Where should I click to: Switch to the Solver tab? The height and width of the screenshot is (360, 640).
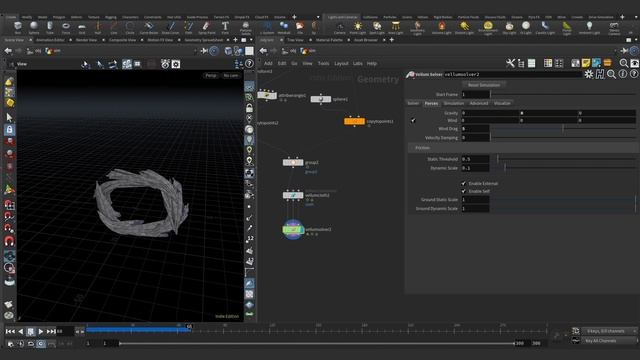click(x=413, y=103)
